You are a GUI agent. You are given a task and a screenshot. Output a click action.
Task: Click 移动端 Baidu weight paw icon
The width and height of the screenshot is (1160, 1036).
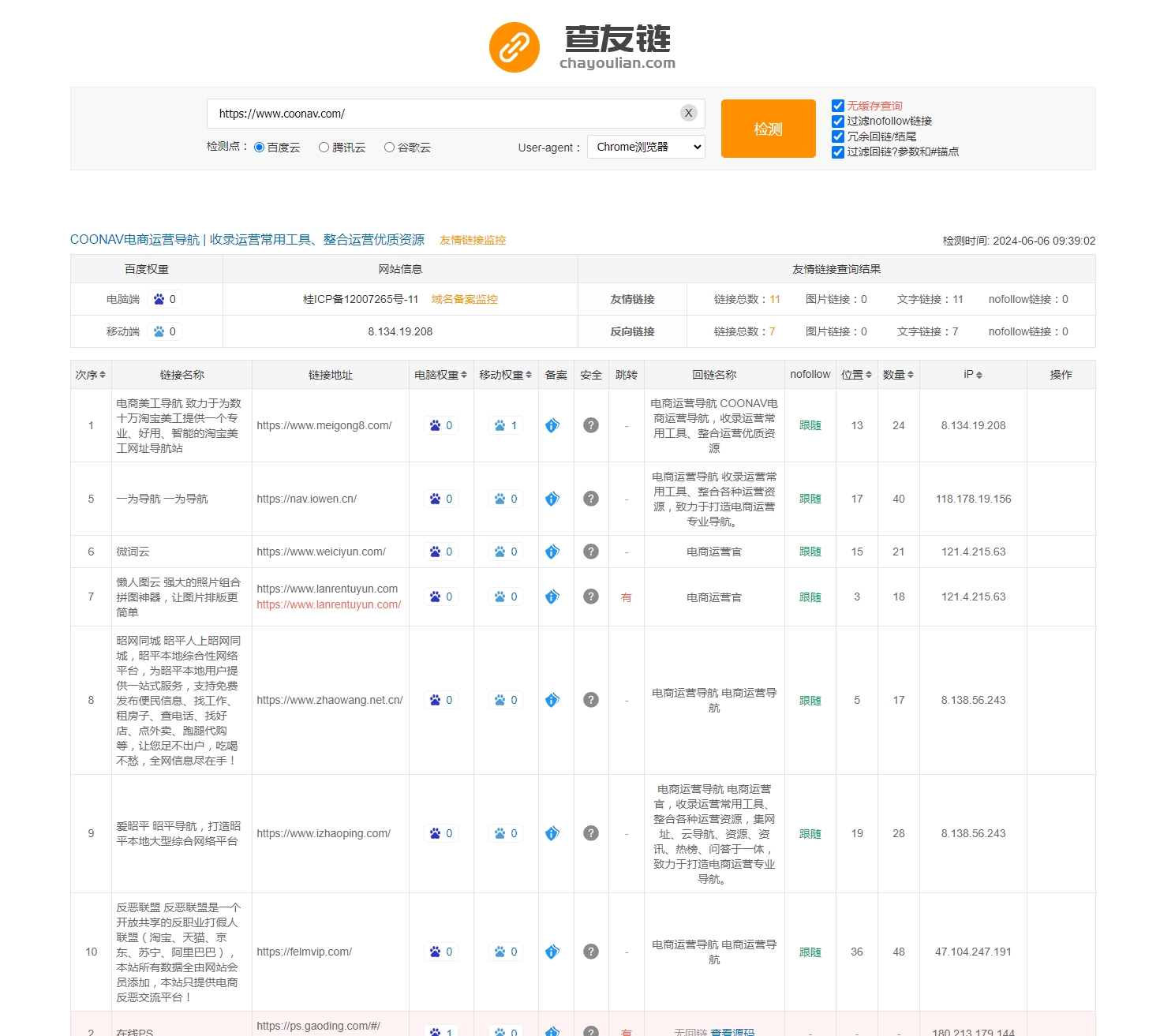coord(159,331)
